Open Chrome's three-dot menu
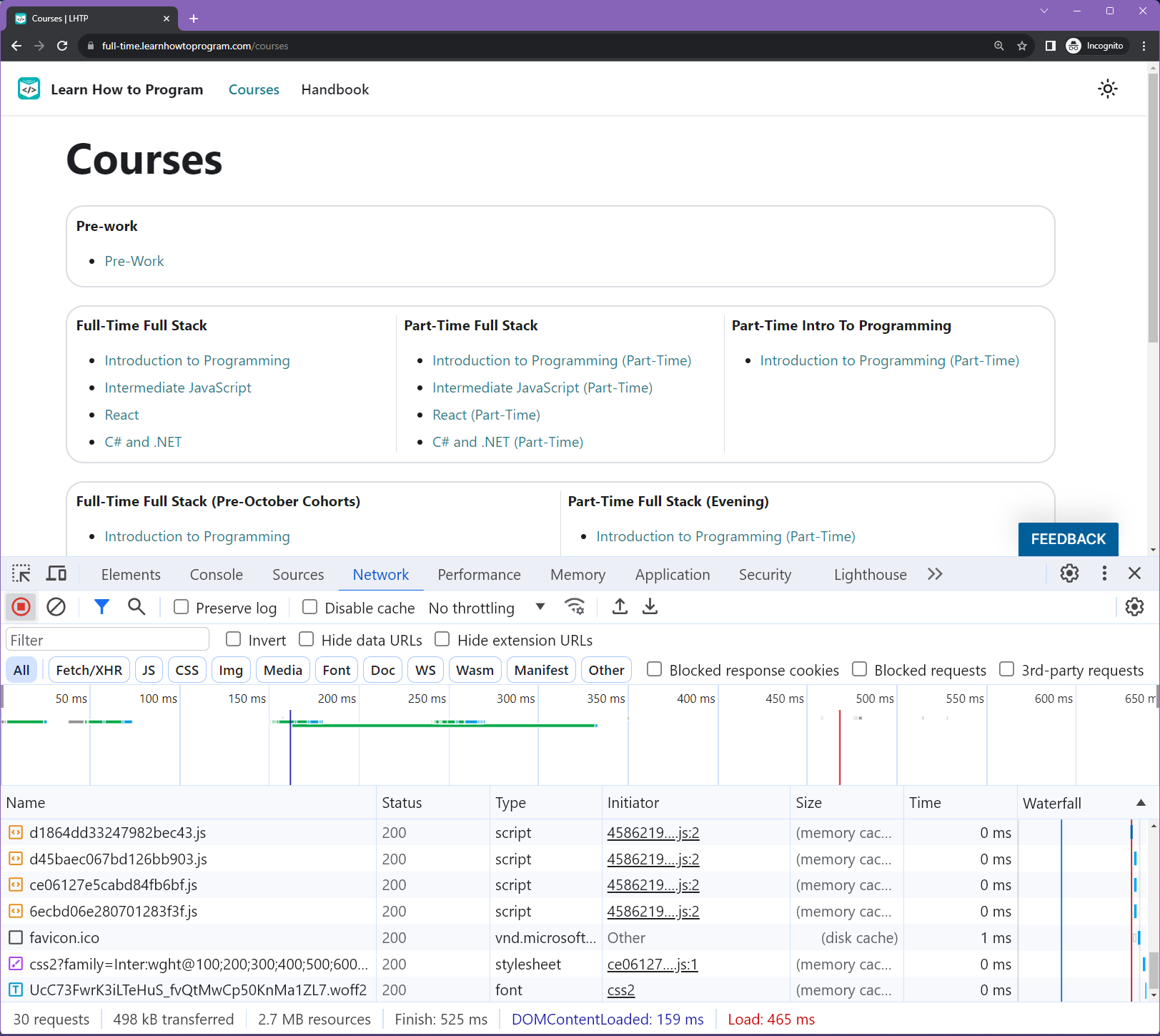Viewport: 1160px width, 1036px height. (x=1144, y=46)
